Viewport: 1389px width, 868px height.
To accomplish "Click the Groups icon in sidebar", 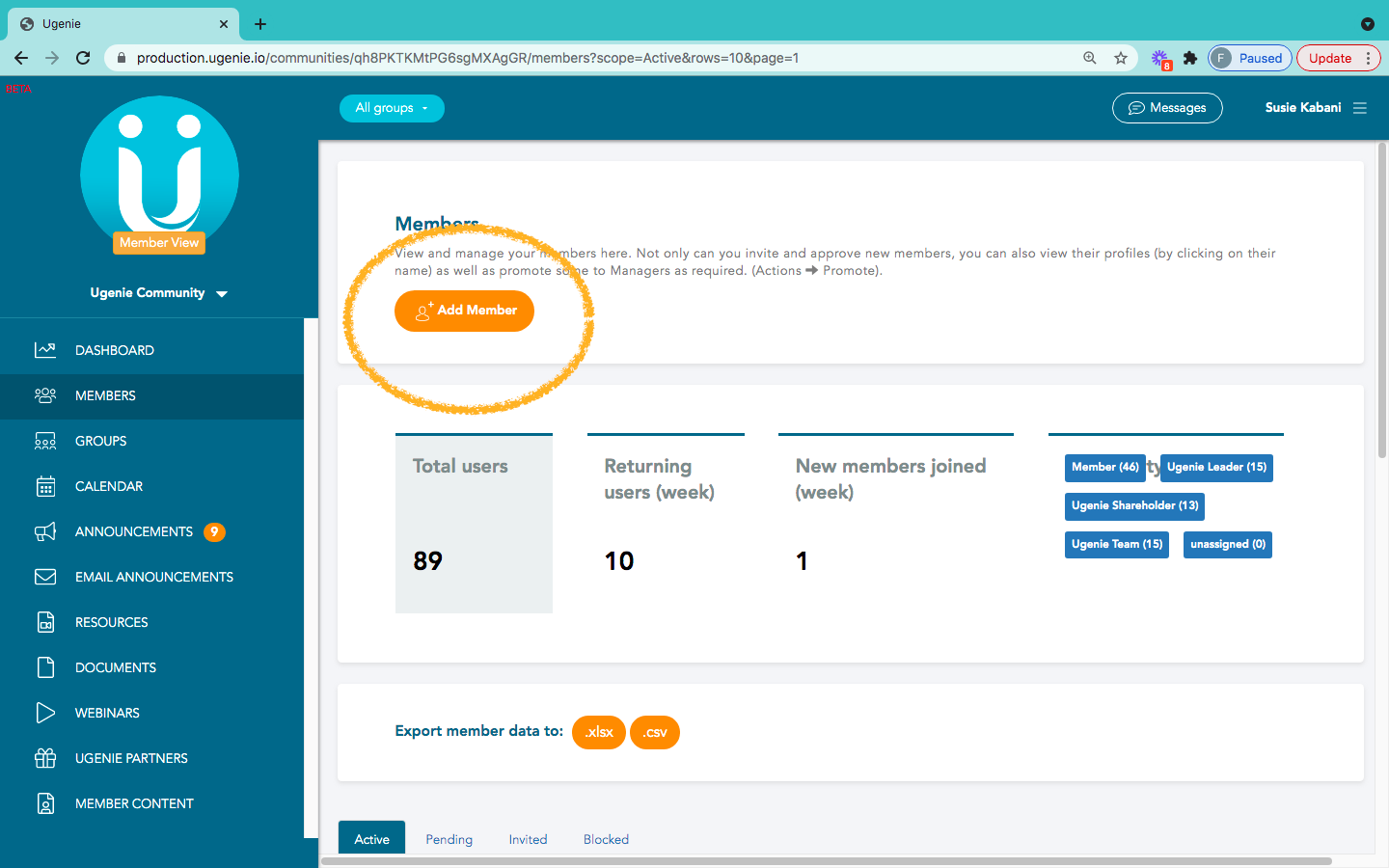I will [45, 441].
